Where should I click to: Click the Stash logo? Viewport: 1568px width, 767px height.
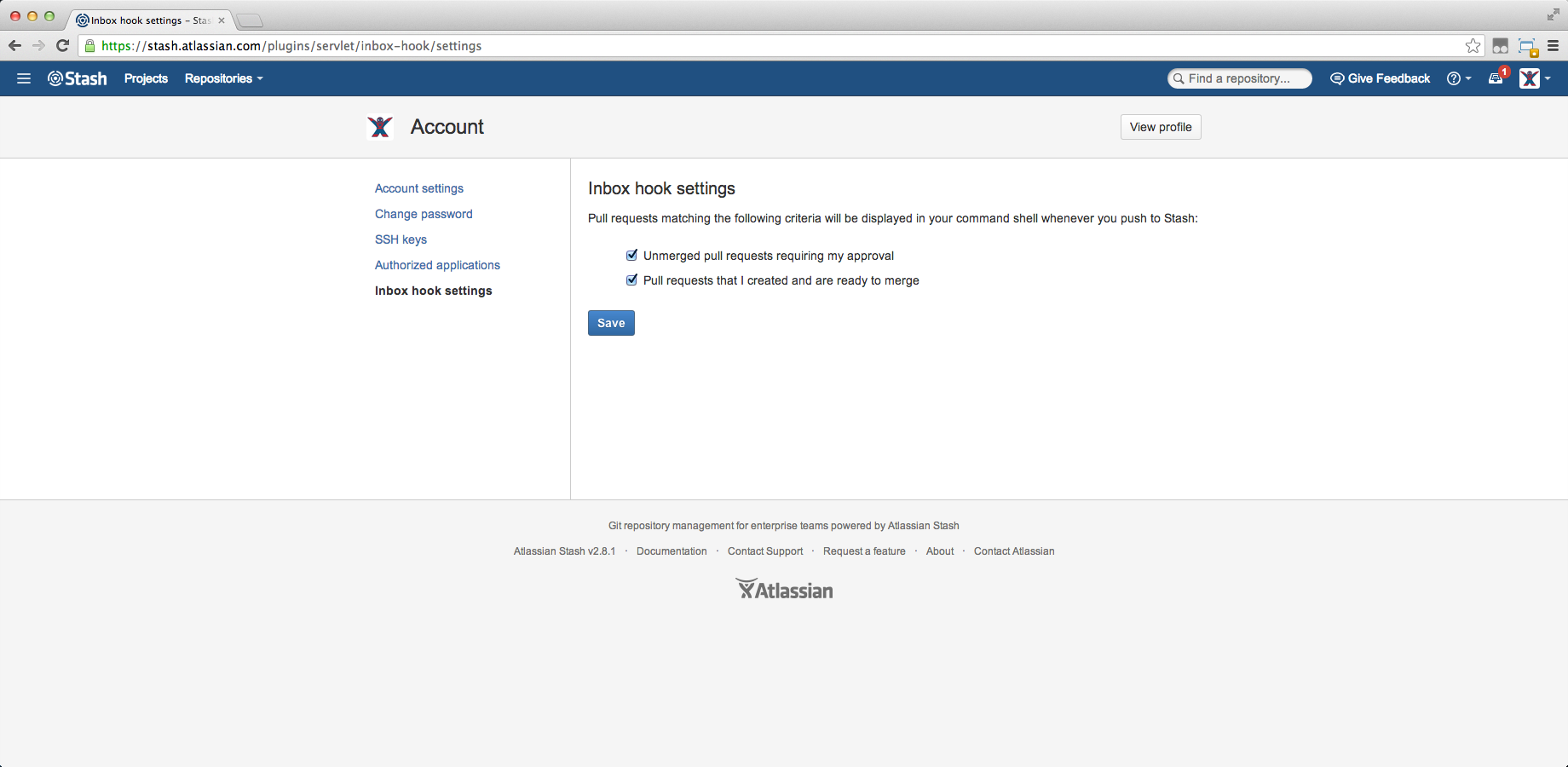point(78,78)
